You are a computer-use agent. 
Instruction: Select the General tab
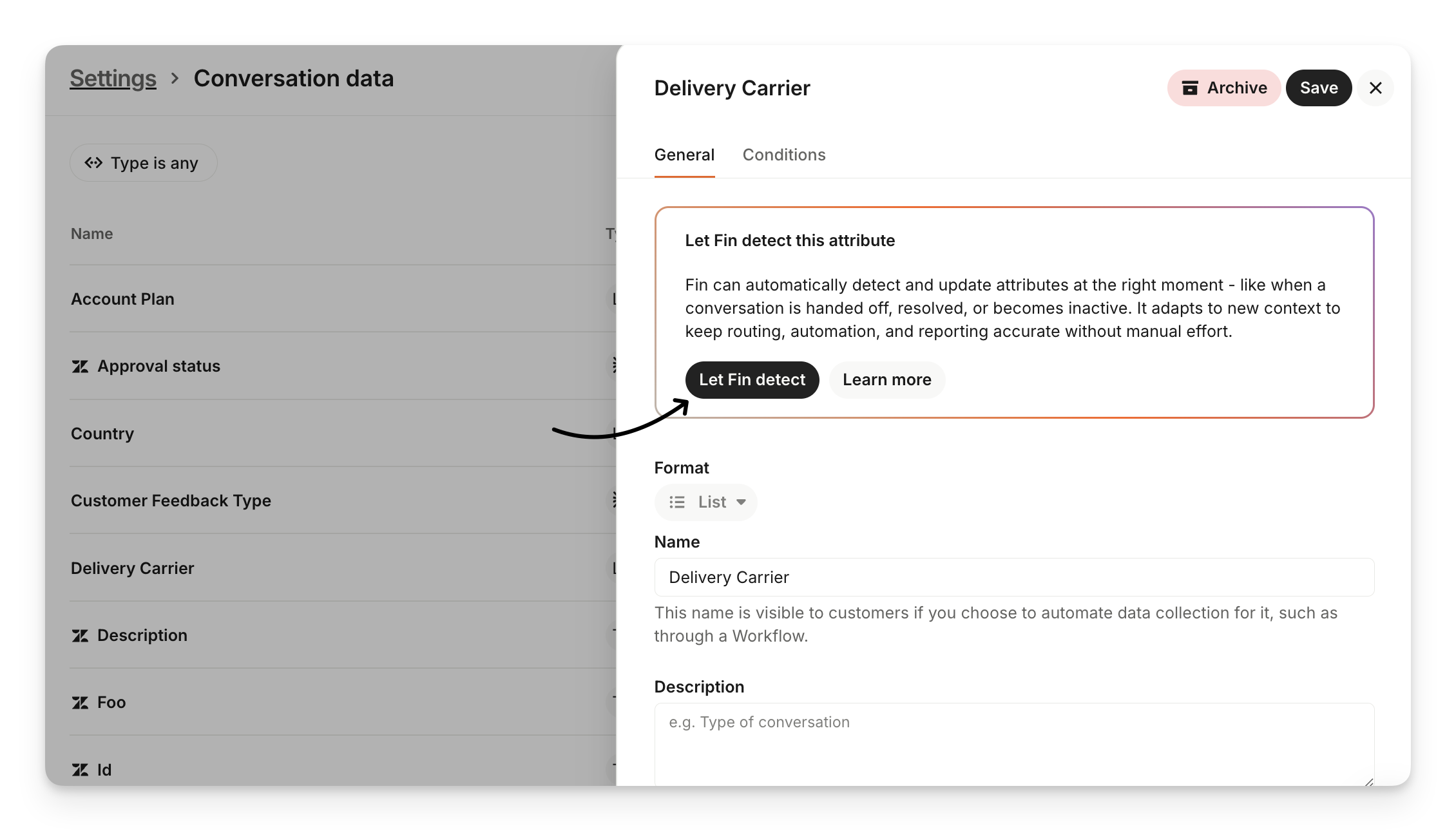click(684, 155)
